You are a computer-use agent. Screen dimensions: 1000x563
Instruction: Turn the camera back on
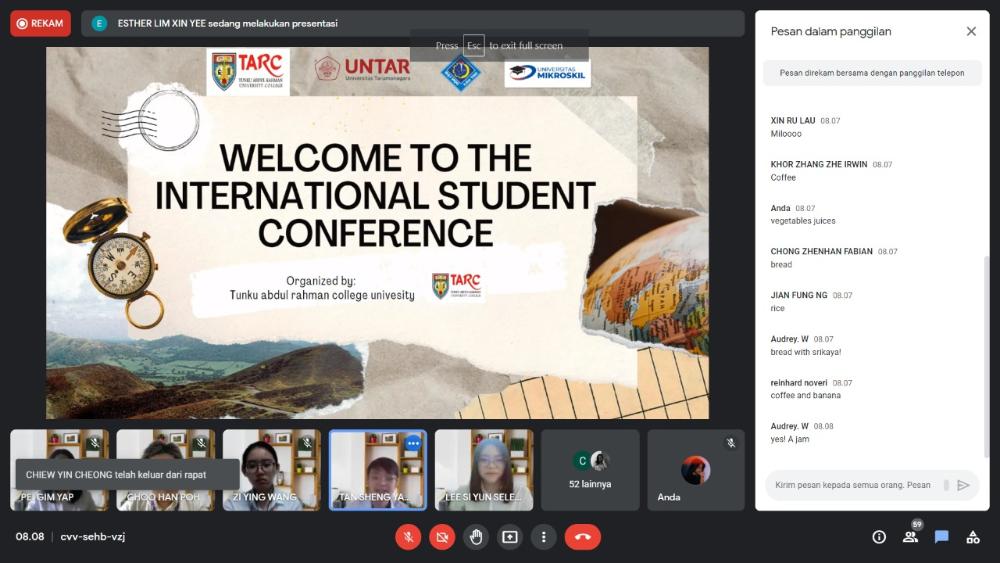coord(442,537)
